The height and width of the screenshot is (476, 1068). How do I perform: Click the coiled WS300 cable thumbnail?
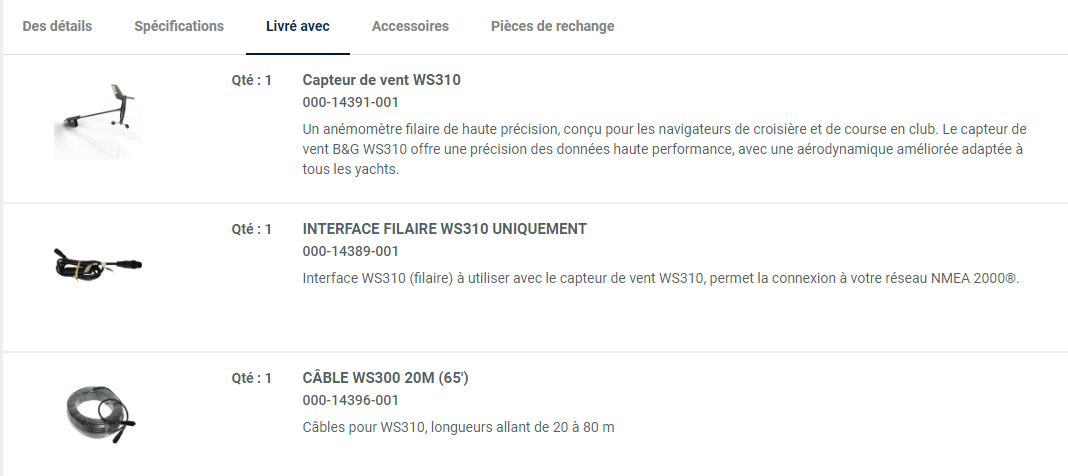99,411
